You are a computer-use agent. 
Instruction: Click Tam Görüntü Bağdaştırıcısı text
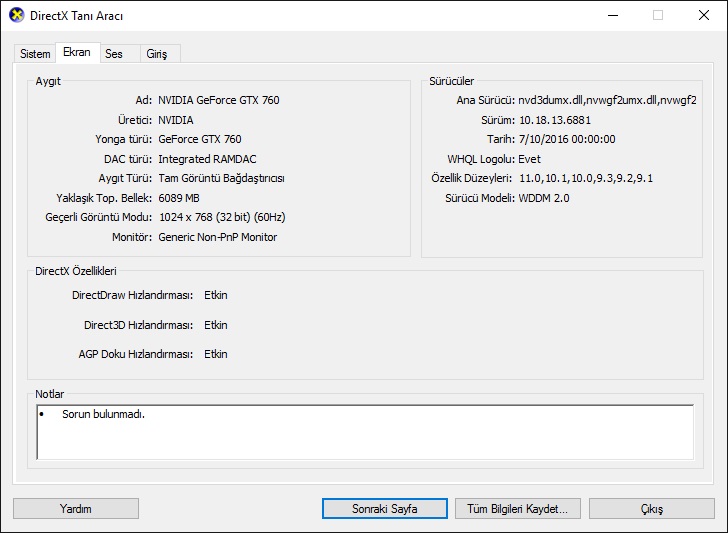point(221,178)
